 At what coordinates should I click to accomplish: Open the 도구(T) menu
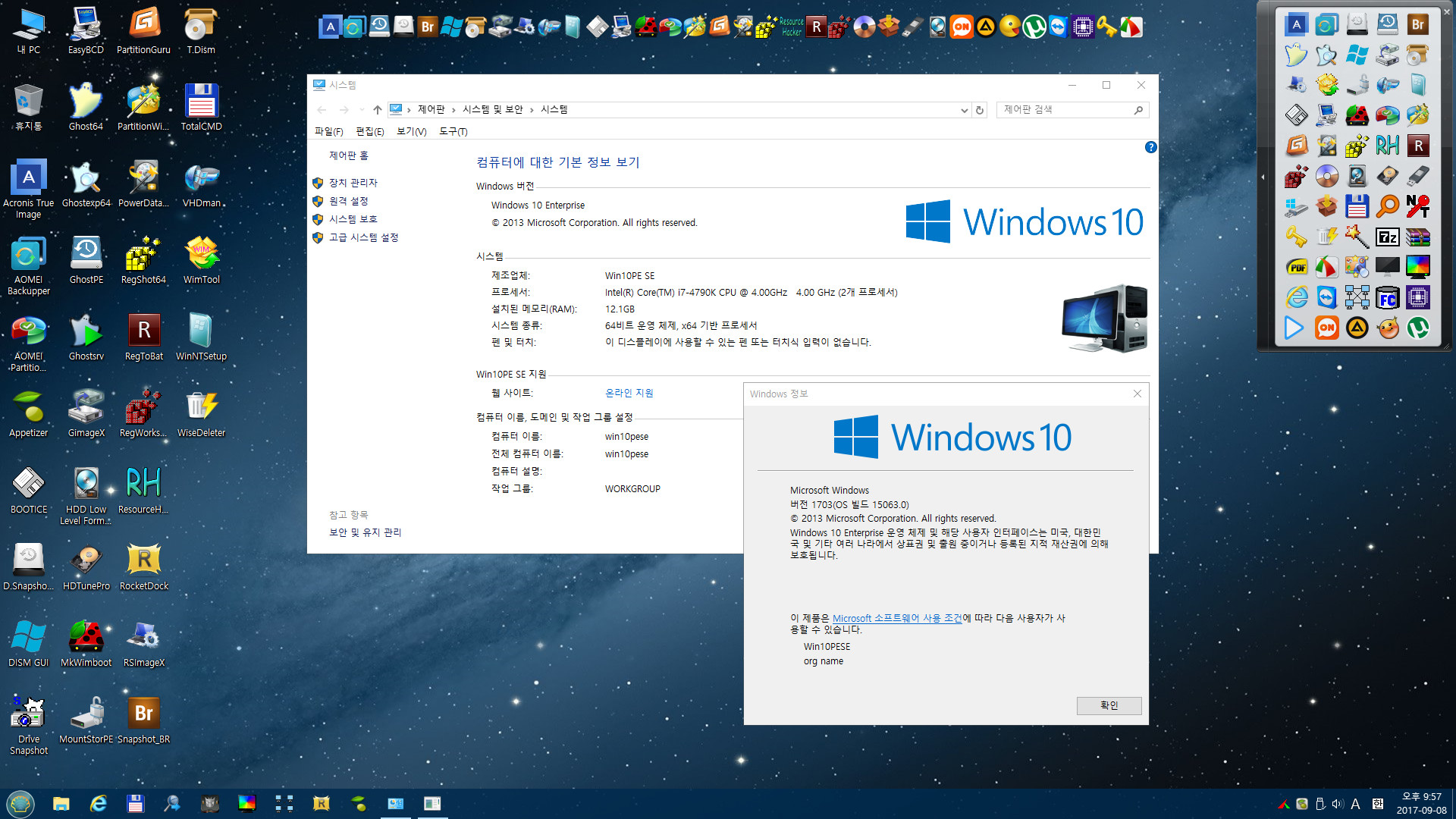point(453,131)
